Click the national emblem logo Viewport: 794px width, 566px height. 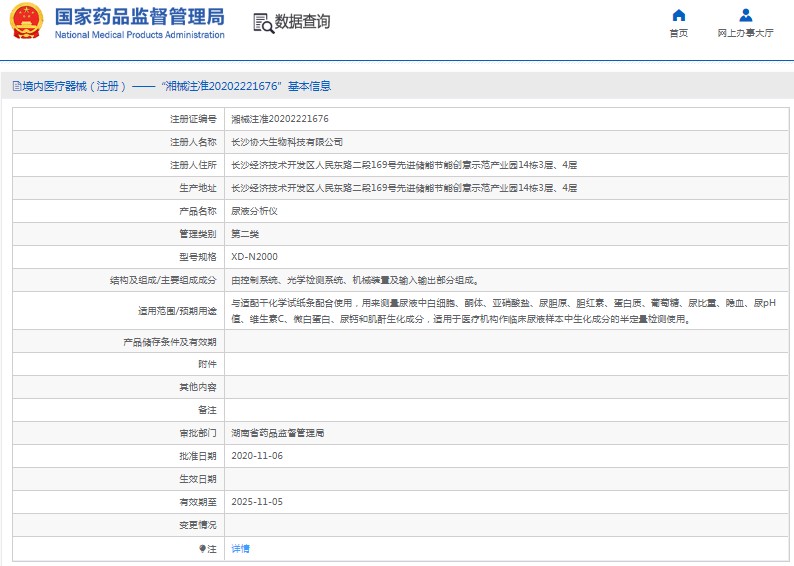[x=26, y=21]
